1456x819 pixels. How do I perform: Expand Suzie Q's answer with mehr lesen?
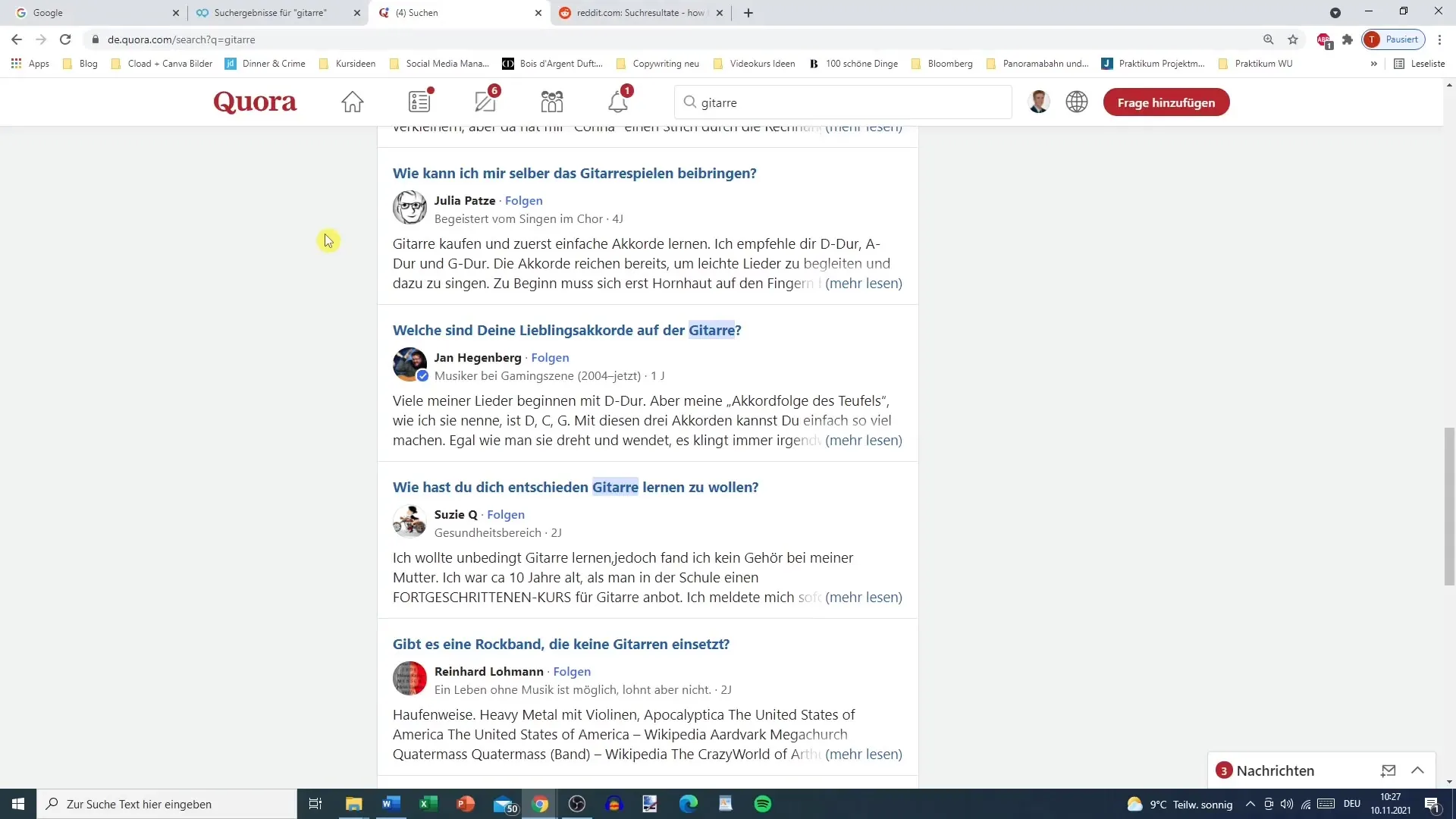coord(864,597)
